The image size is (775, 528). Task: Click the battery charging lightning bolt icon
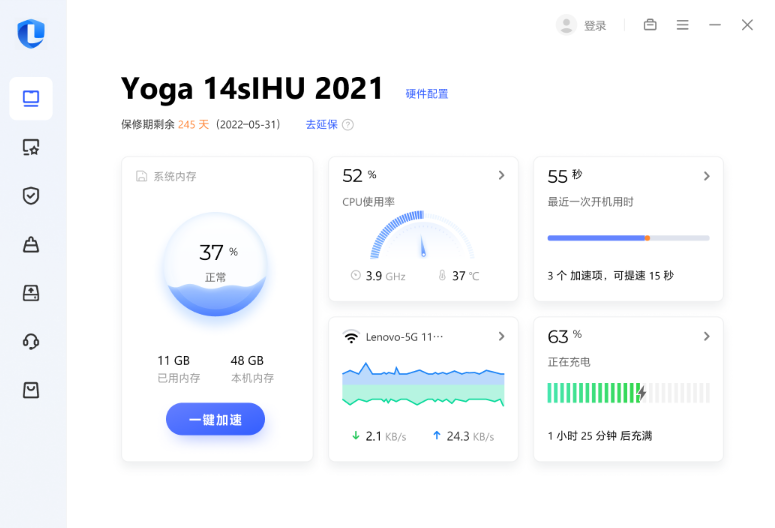click(641, 393)
